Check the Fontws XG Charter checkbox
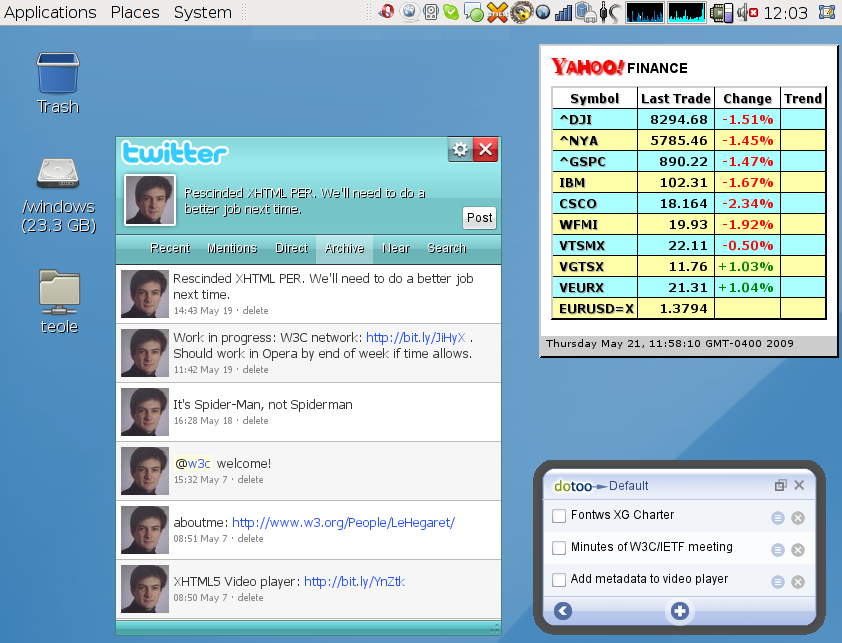 point(560,516)
